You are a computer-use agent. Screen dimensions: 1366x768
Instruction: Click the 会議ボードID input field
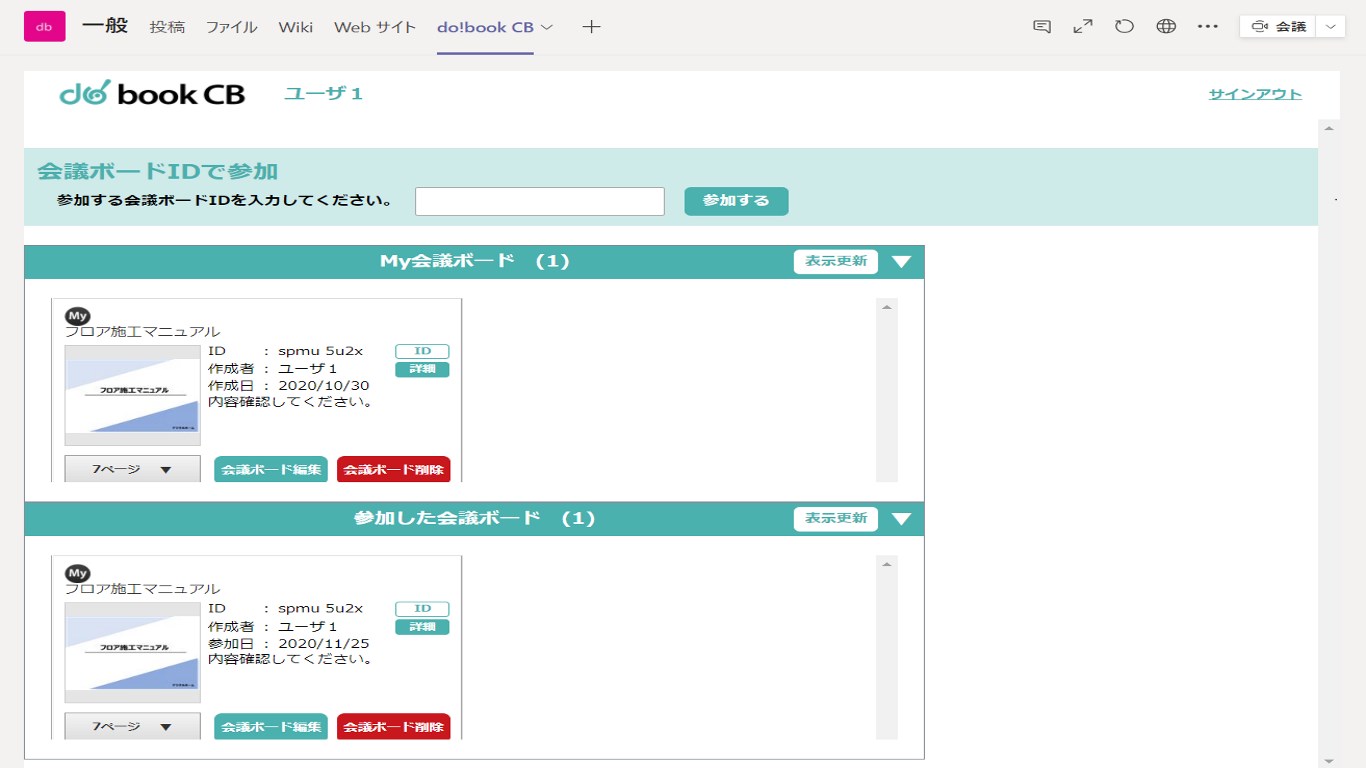(540, 201)
